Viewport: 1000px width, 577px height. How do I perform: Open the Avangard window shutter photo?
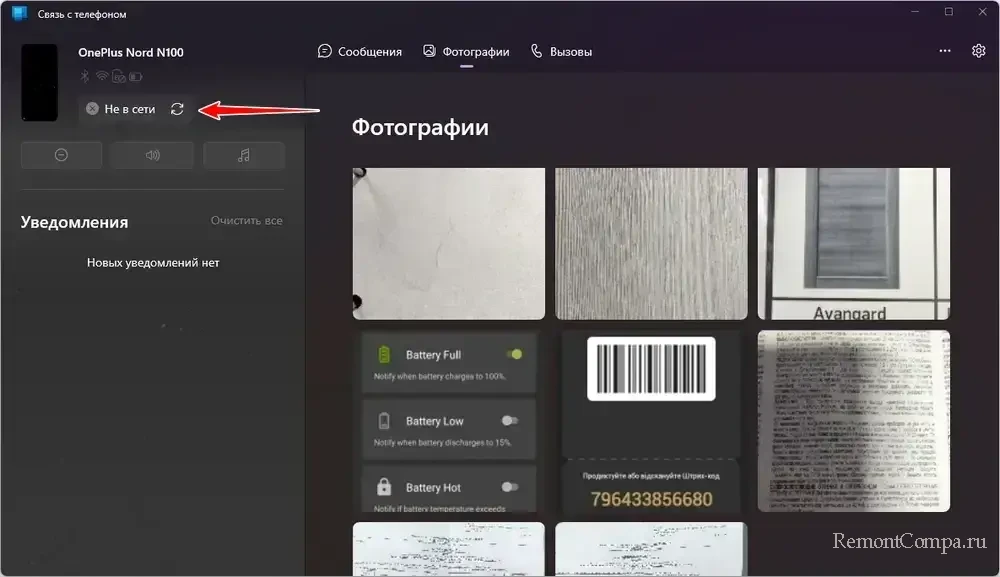tap(853, 244)
